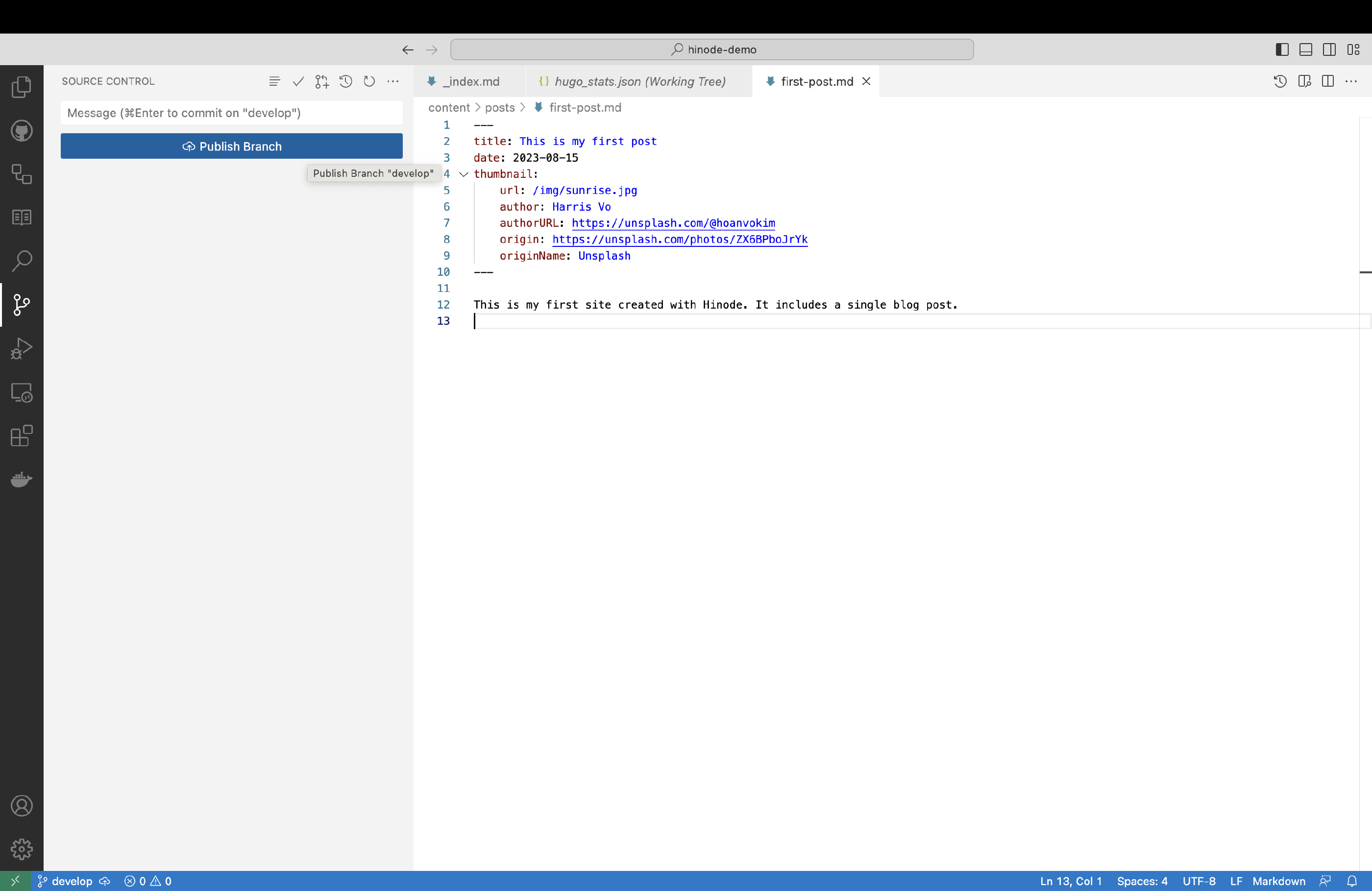Expand the thumbnail frontmatter section

pyautogui.click(x=462, y=174)
